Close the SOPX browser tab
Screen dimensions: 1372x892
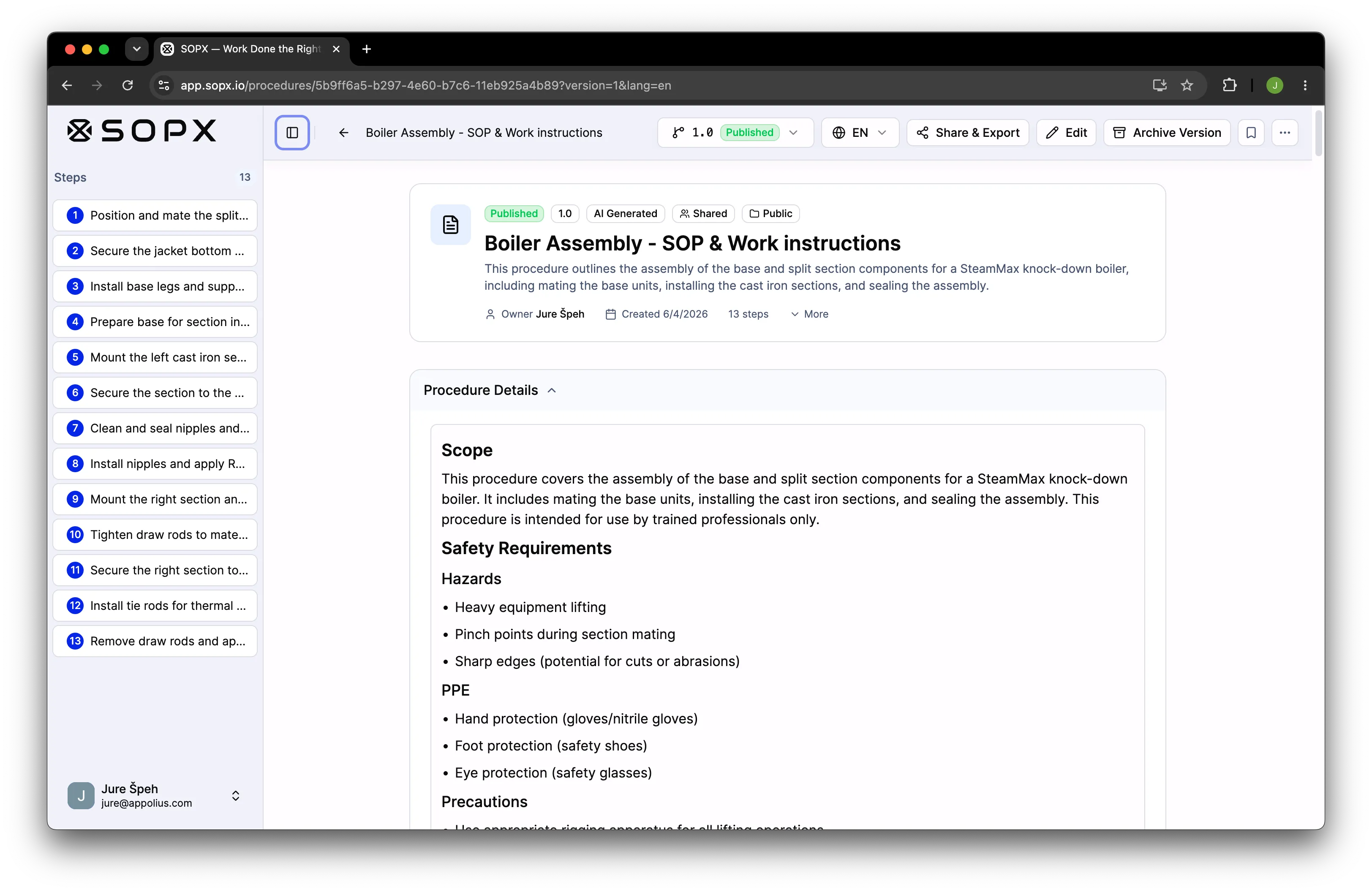336,49
